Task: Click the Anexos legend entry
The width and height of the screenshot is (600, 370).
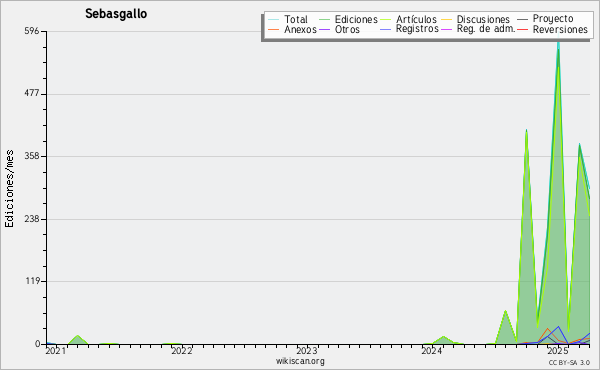Action: 300,29
